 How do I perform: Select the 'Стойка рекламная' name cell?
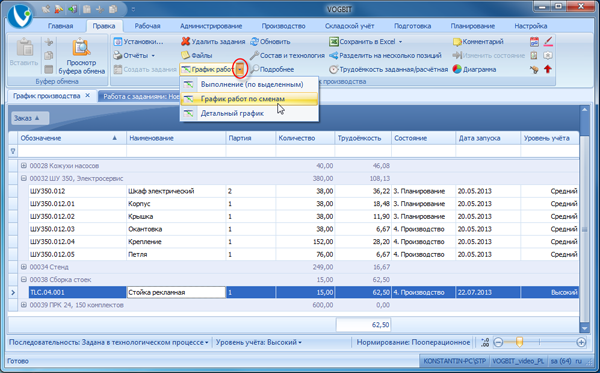pos(176,292)
